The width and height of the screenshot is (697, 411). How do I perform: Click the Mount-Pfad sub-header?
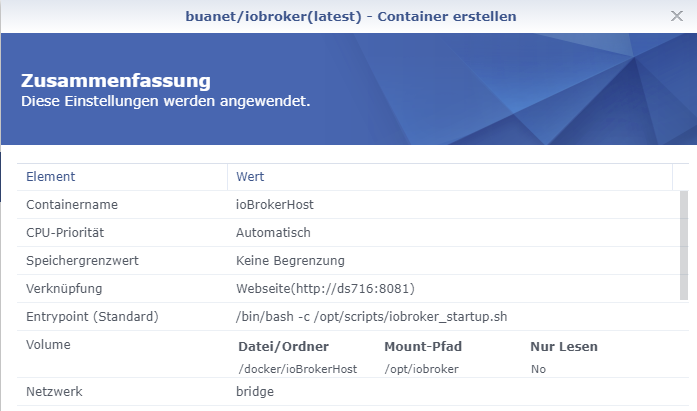point(423,347)
